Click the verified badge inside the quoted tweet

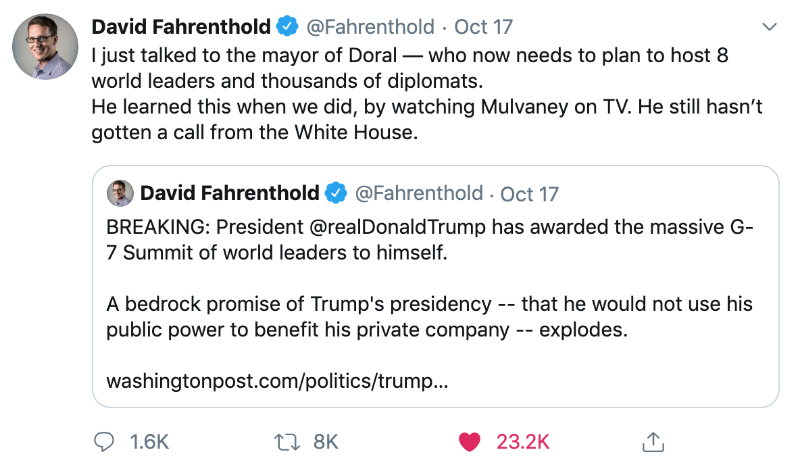tap(336, 193)
